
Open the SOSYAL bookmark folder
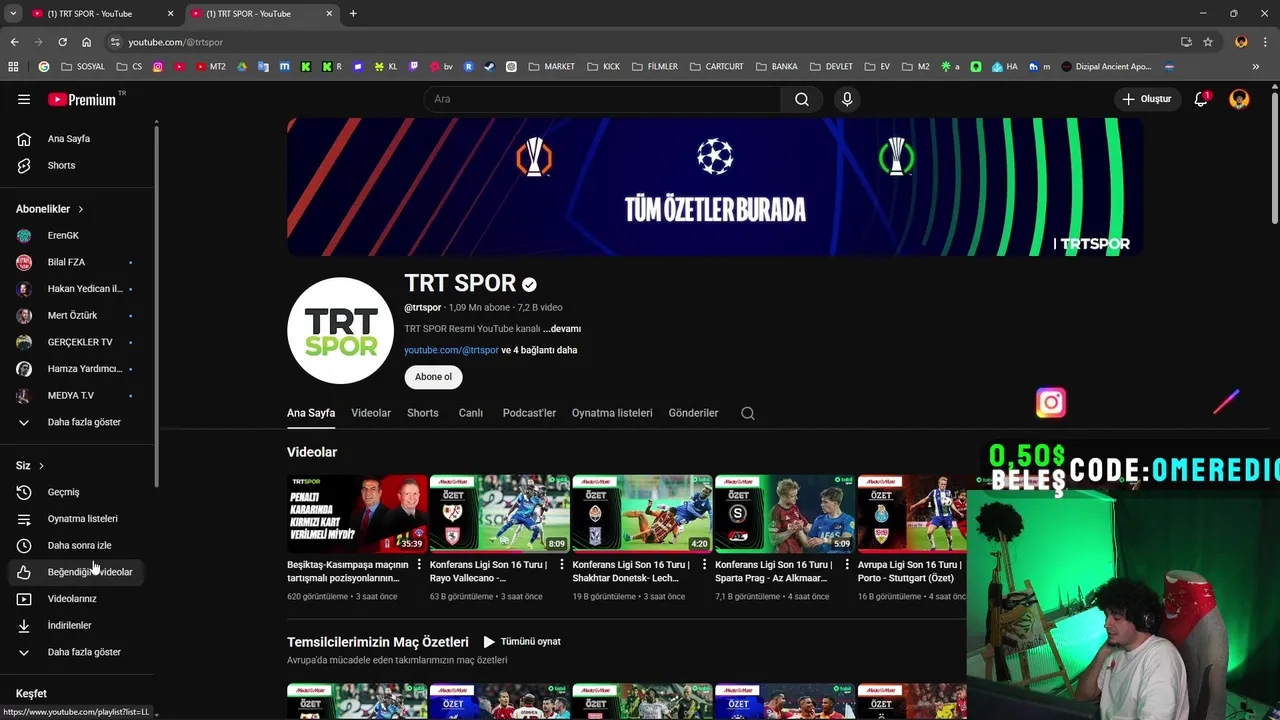pos(83,67)
